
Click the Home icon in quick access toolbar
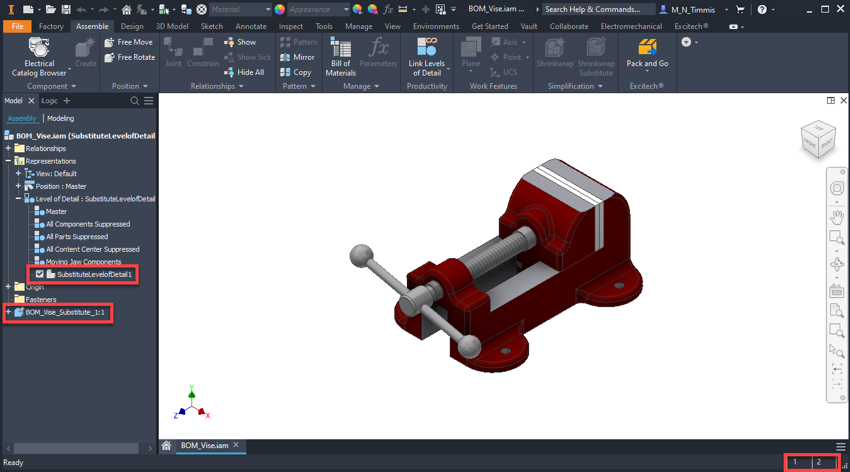[x=126, y=9]
